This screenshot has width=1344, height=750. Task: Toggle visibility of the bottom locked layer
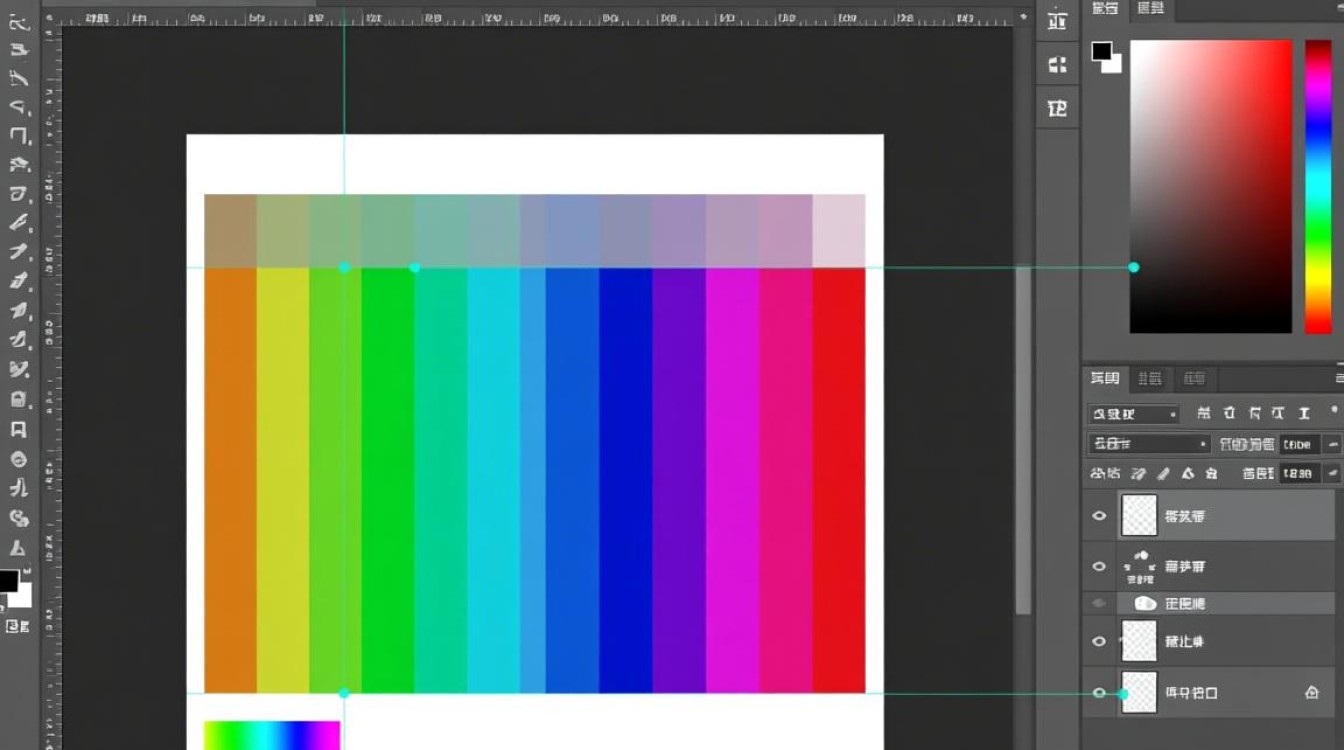(x=1099, y=692)
